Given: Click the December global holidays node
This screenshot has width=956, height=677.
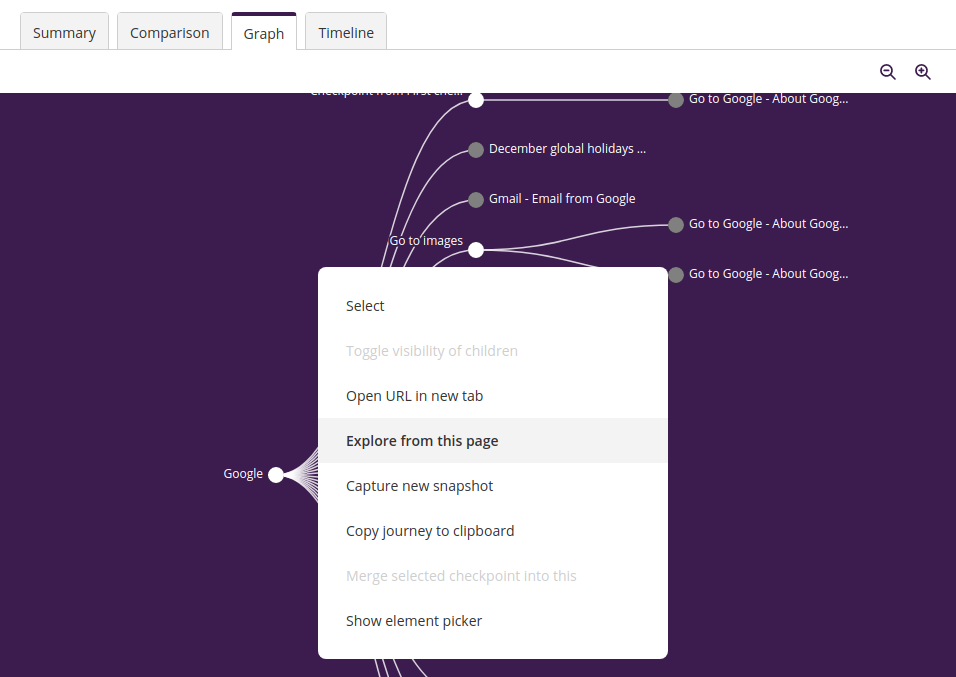Looking at the screenshot, I should (x=476, y=149).
